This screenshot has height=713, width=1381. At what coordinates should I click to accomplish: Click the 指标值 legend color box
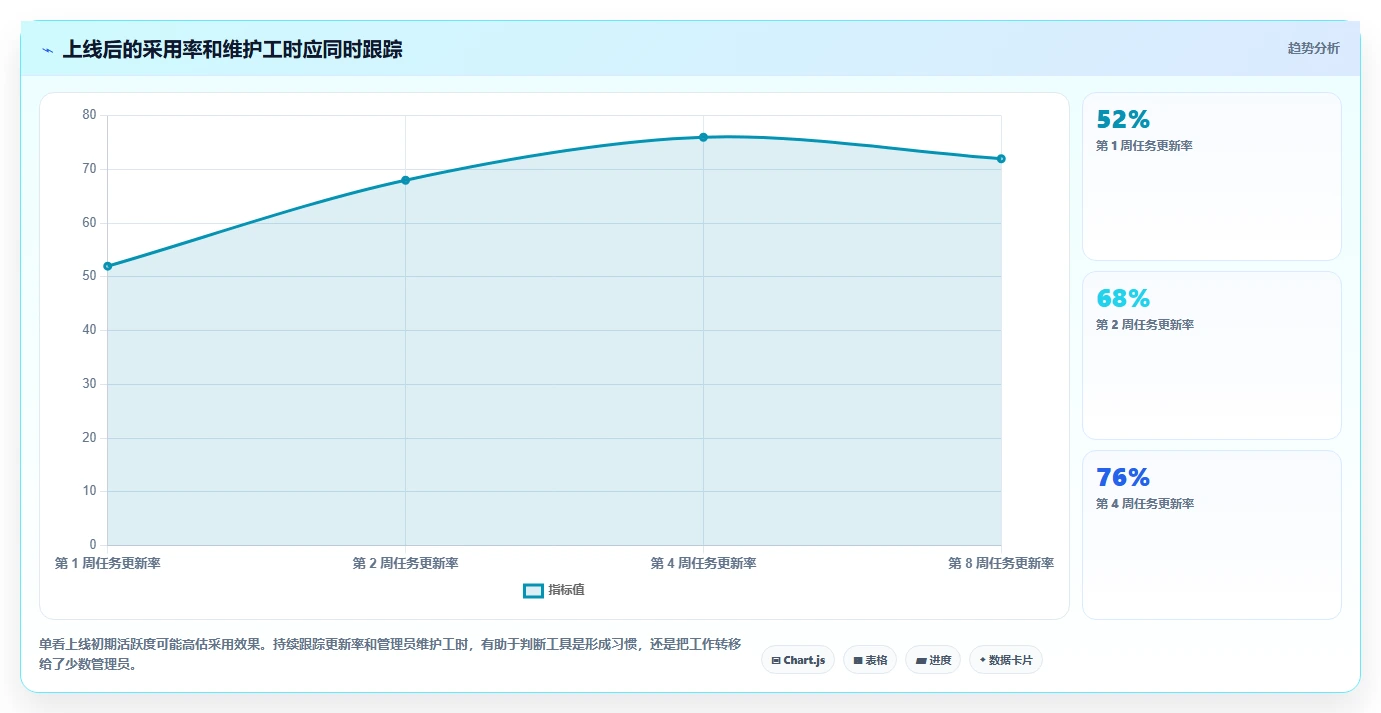[533, 591]
